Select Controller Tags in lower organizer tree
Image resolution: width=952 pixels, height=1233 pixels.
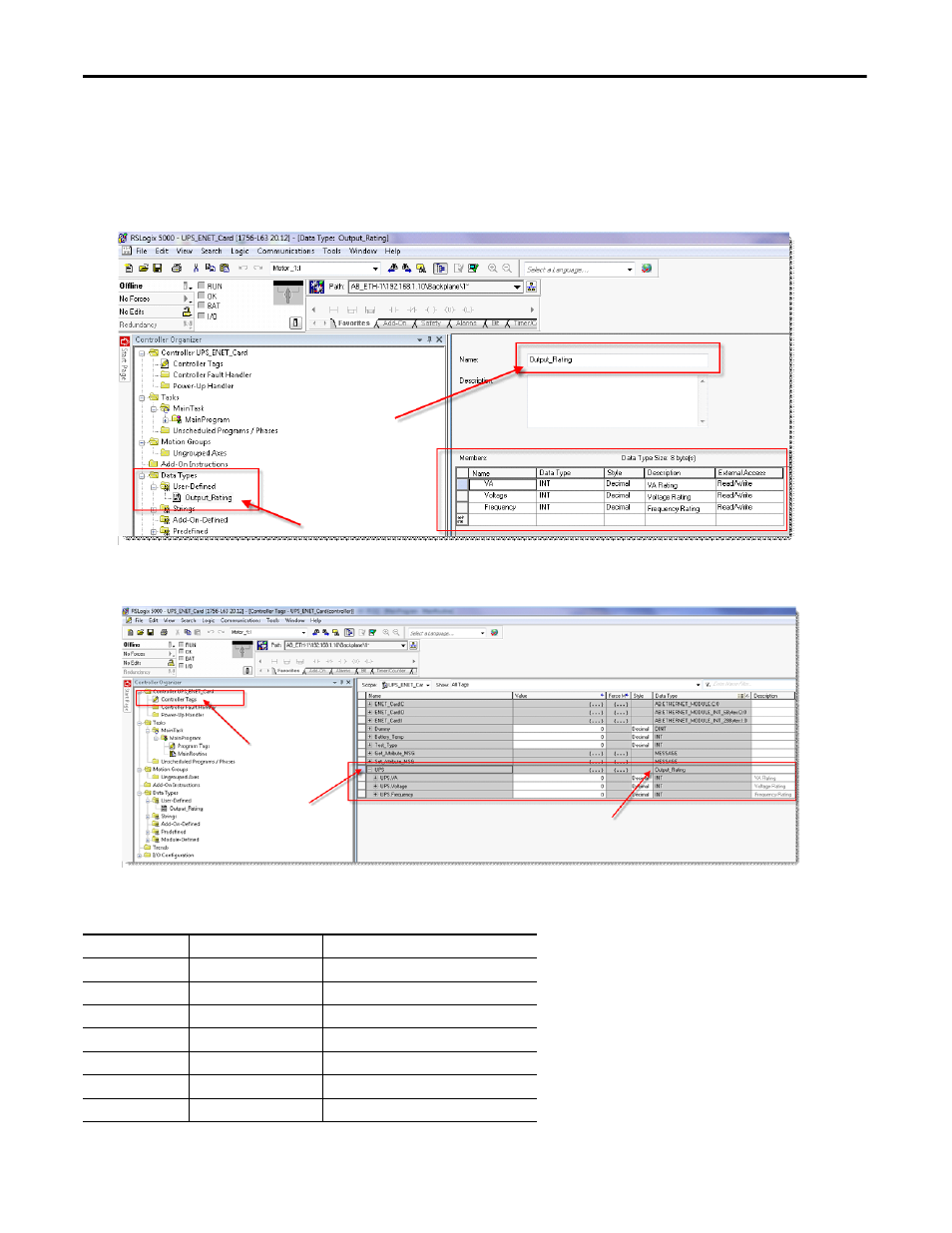[x=179, y=699]
